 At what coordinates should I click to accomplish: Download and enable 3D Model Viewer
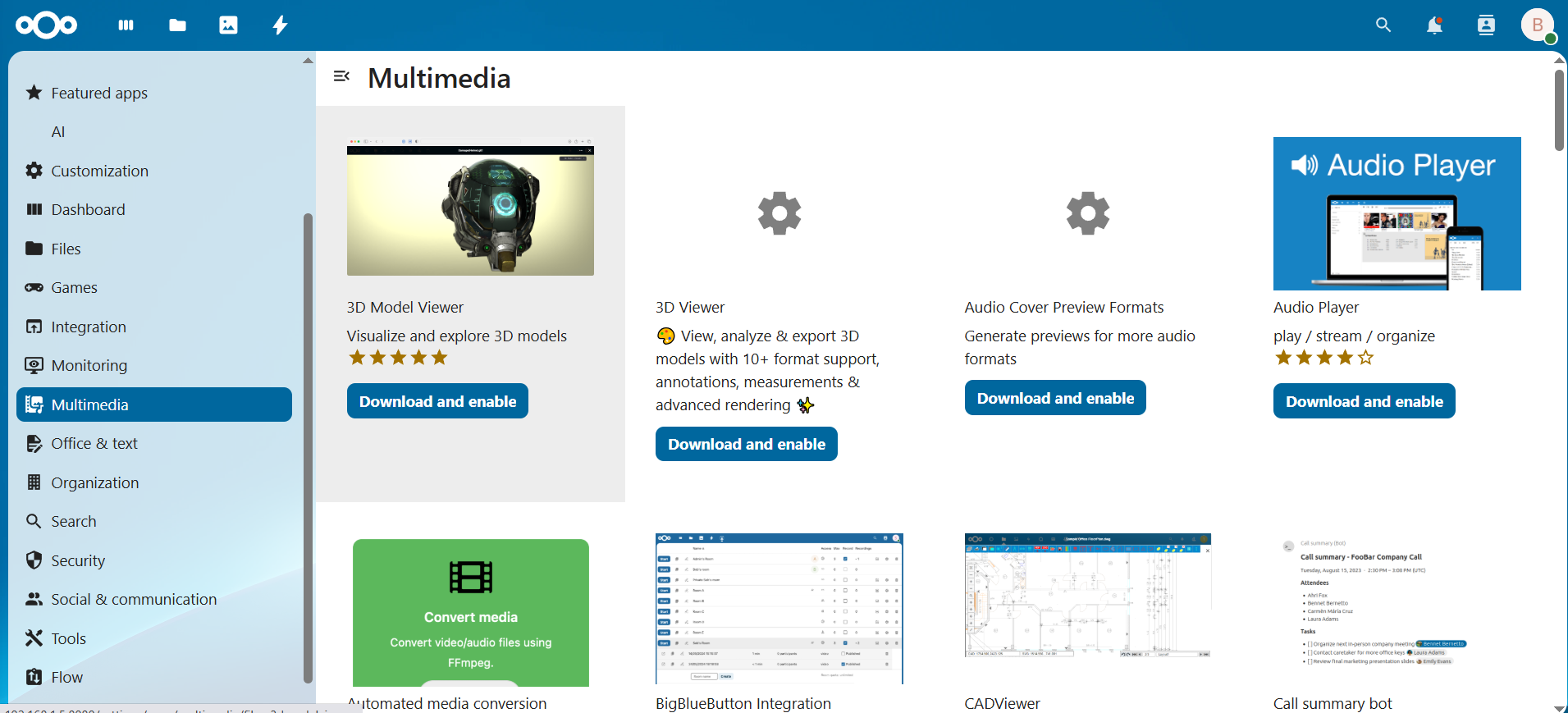click(x=437, y=401)
